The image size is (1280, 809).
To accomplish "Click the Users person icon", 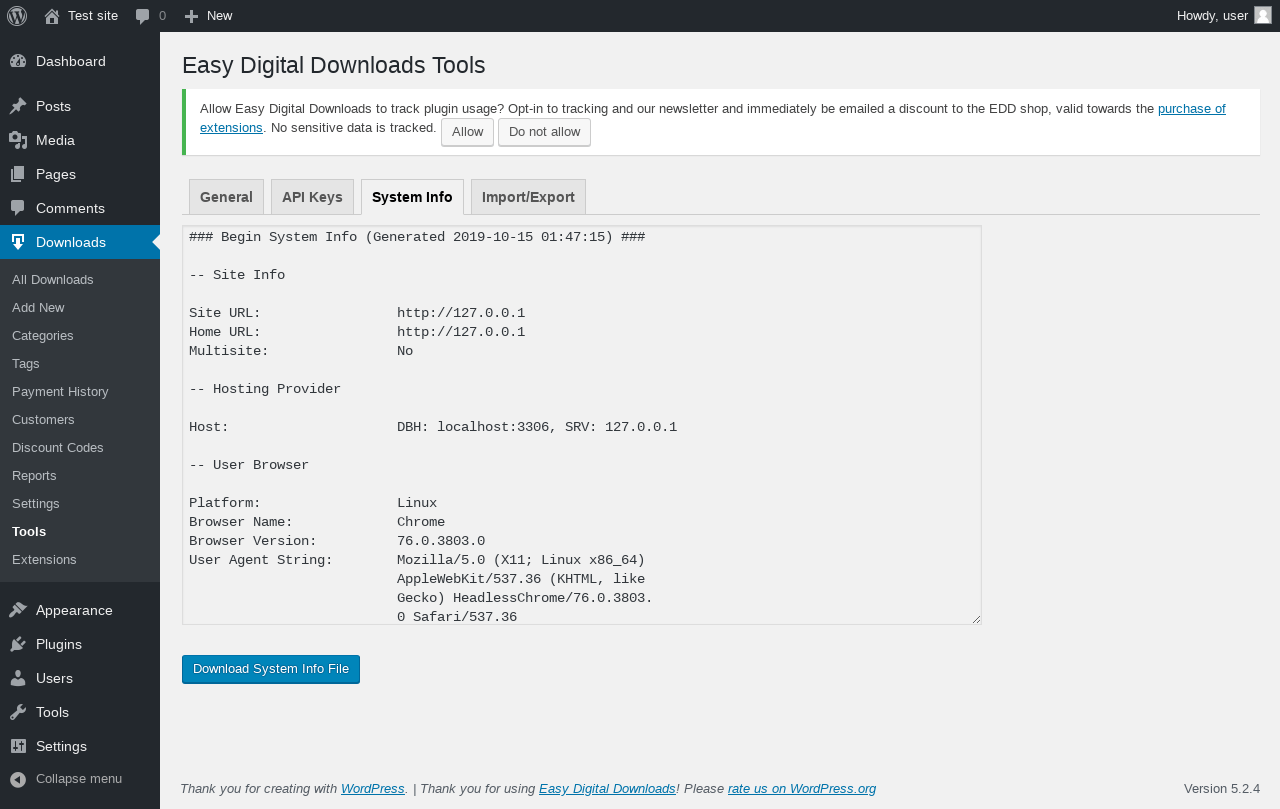I will click(x=18, y=678).
